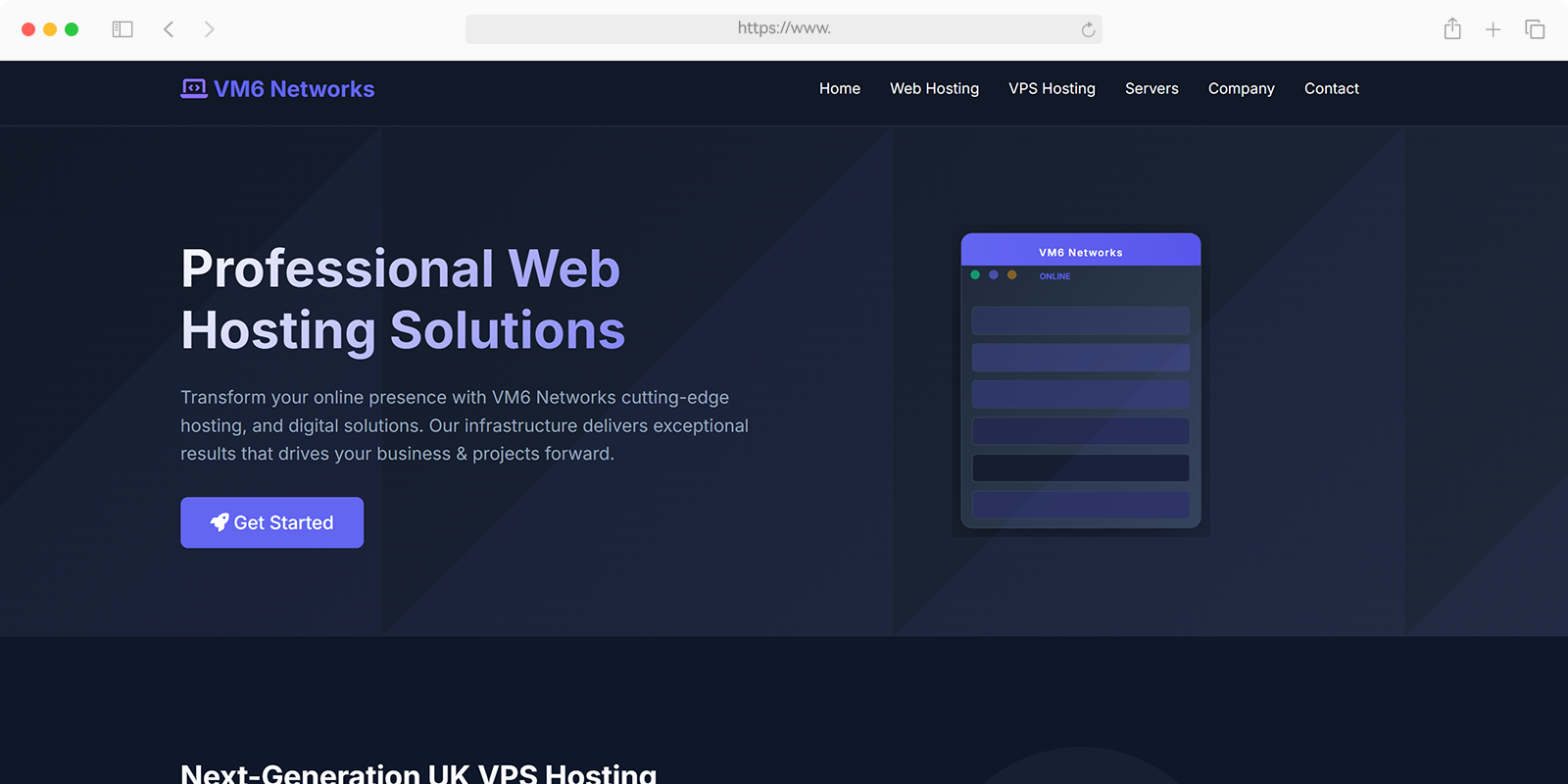Open the browser share menu
The height and width of the screenshot is (784, 1568).
(x=1452, y=29)
